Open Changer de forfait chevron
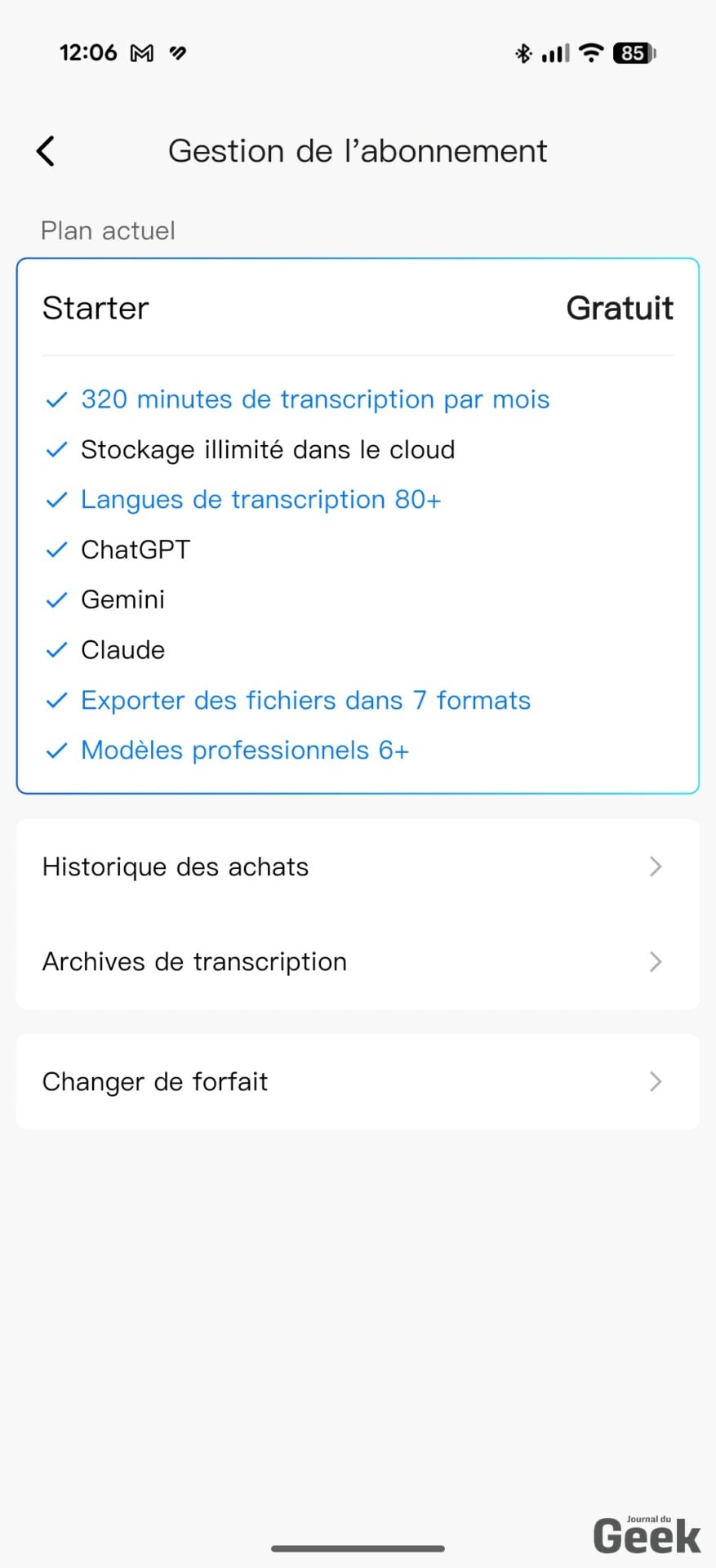 pos(655,1082)
